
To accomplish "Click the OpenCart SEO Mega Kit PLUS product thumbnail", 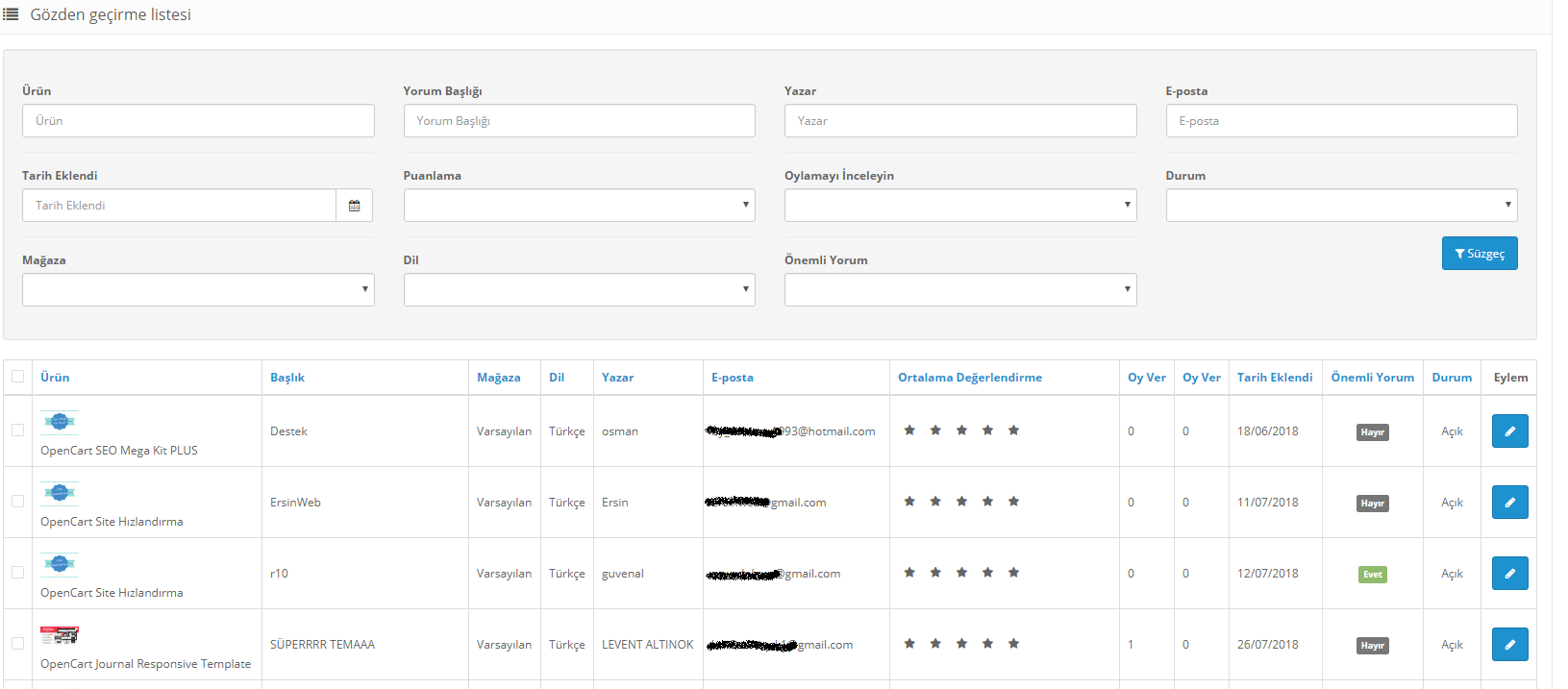I will coord(59,422).
